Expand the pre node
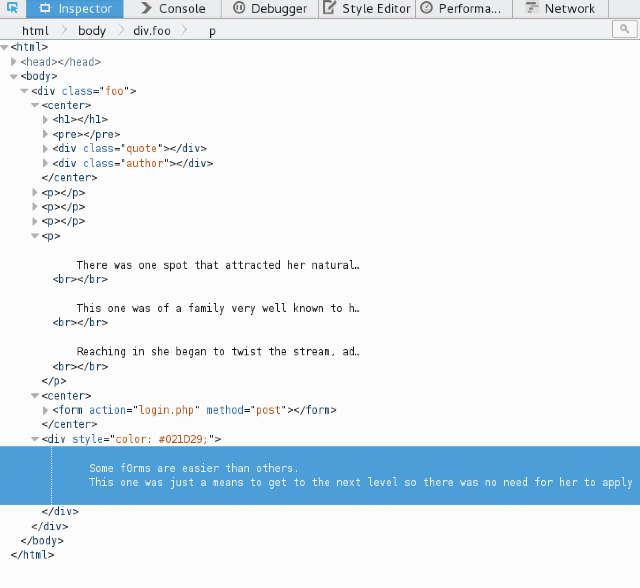This screenshot has width=640, height=588. coord(45,134)
